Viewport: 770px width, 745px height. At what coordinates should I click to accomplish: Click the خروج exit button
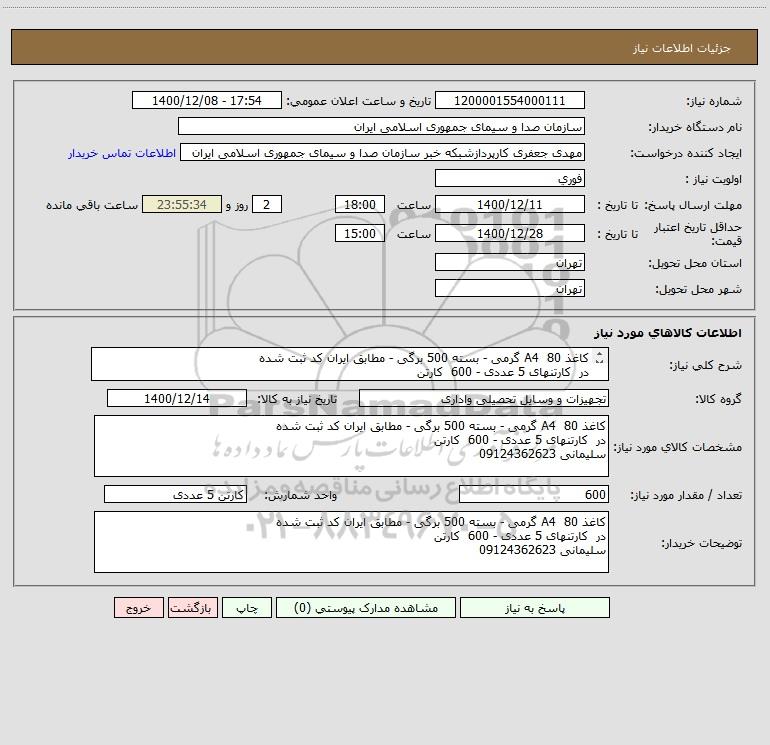(x=138, y=608)
